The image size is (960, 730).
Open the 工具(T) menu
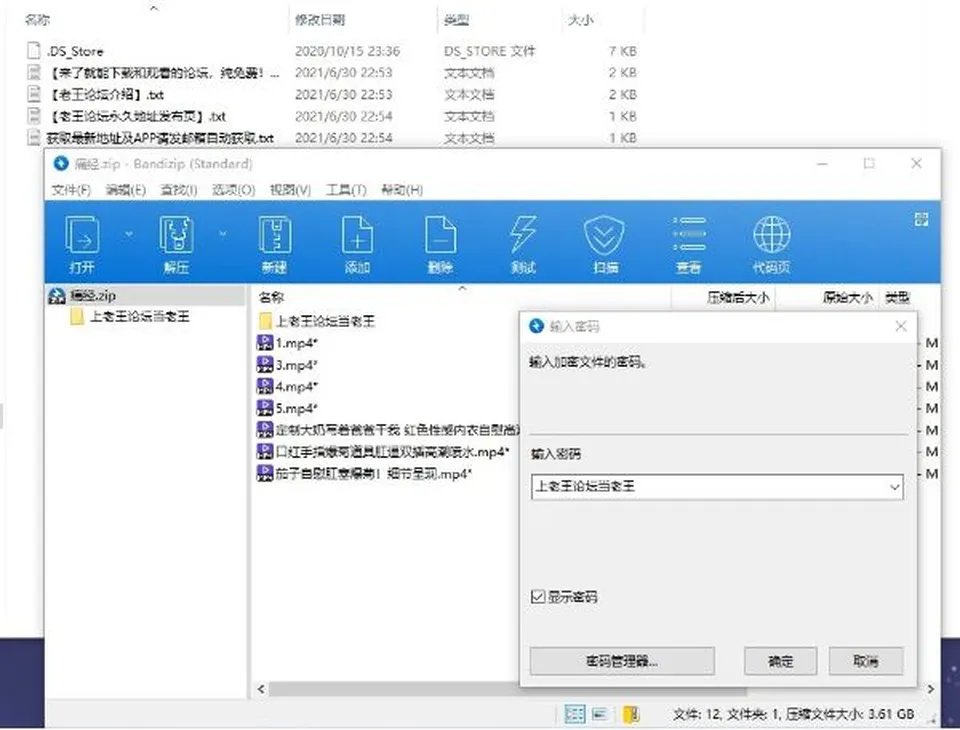coord(346,190)
